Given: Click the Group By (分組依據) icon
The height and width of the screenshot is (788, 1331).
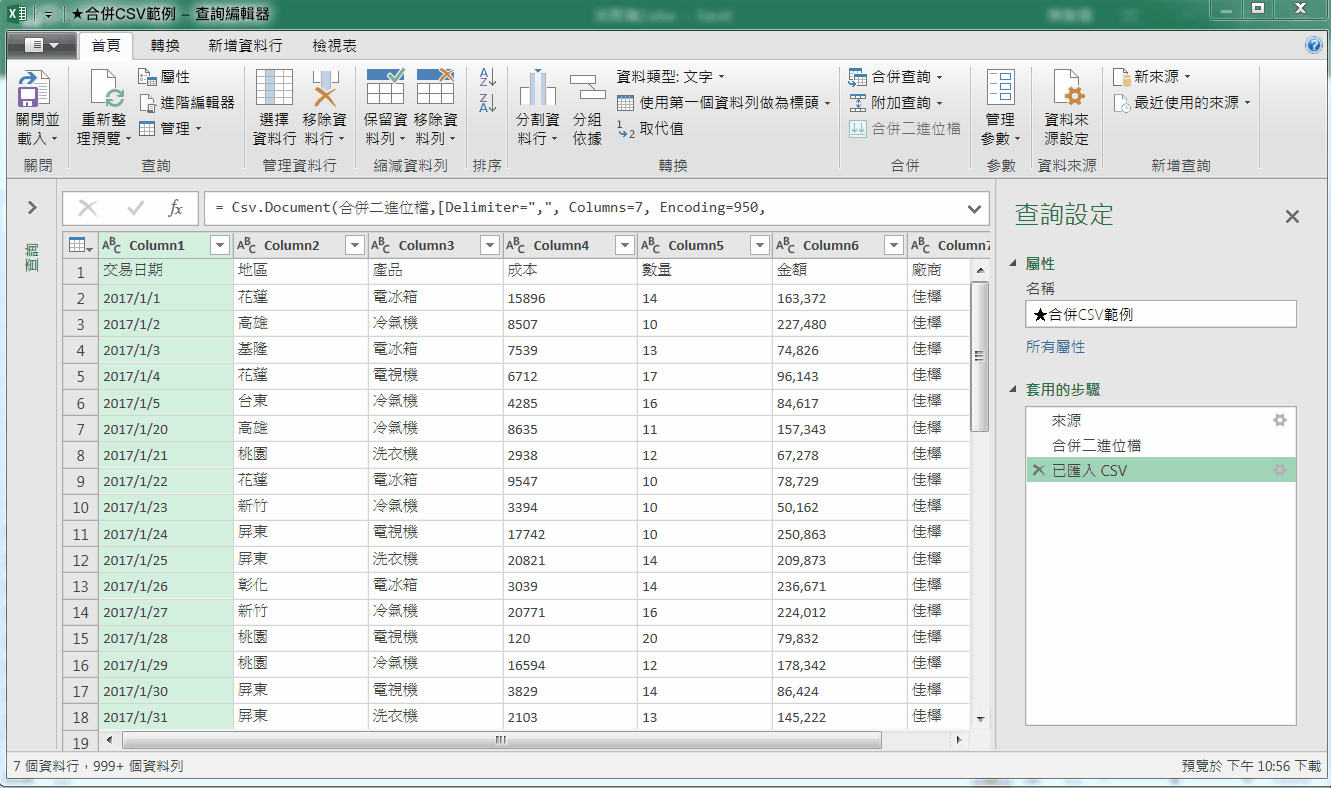Looking at the screenshot, I should pyautogui.click(x=587, y=88).
